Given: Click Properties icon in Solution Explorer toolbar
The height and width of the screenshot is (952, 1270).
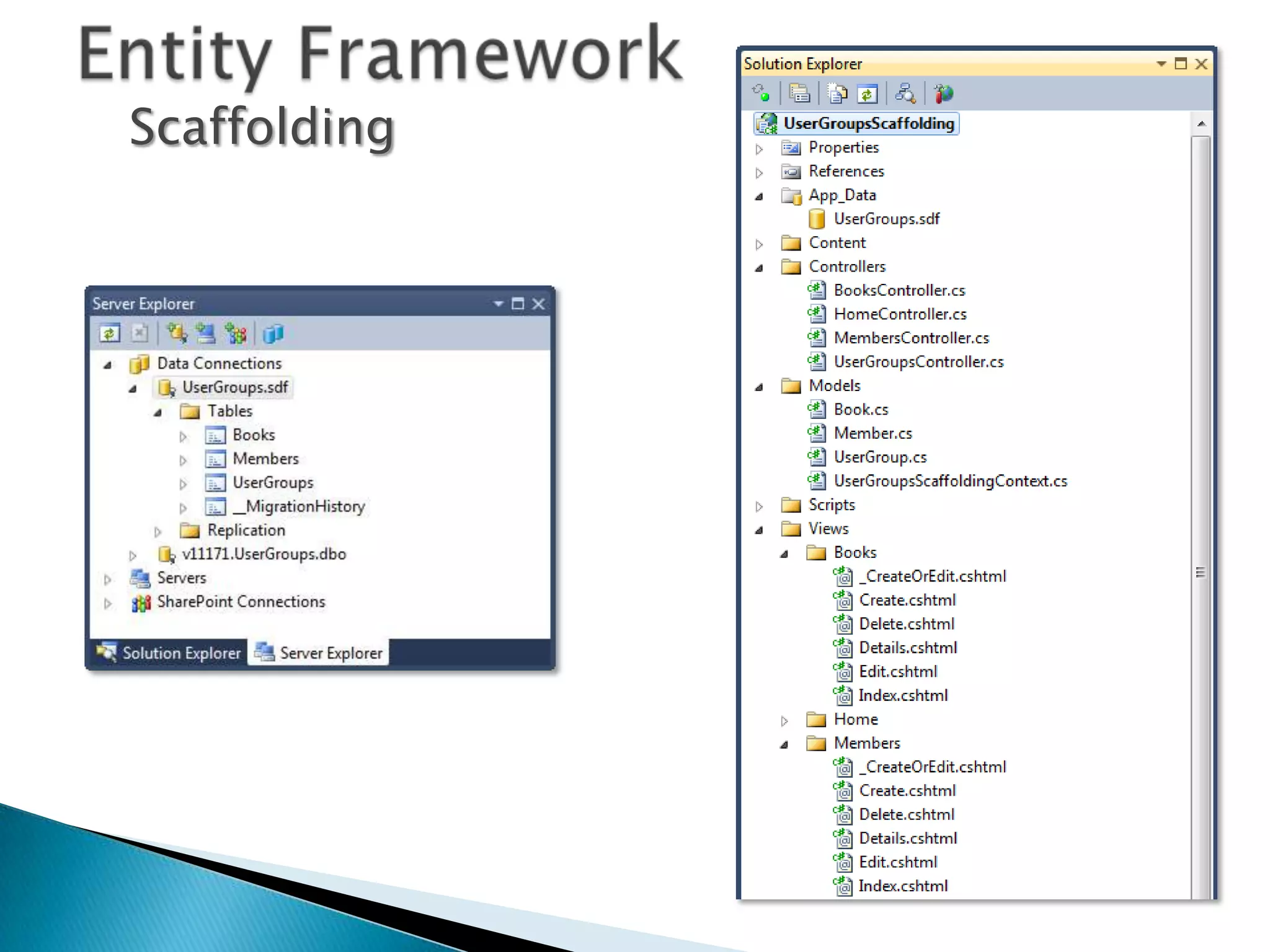Looking at the screenshot, I should tap(799, 94).
